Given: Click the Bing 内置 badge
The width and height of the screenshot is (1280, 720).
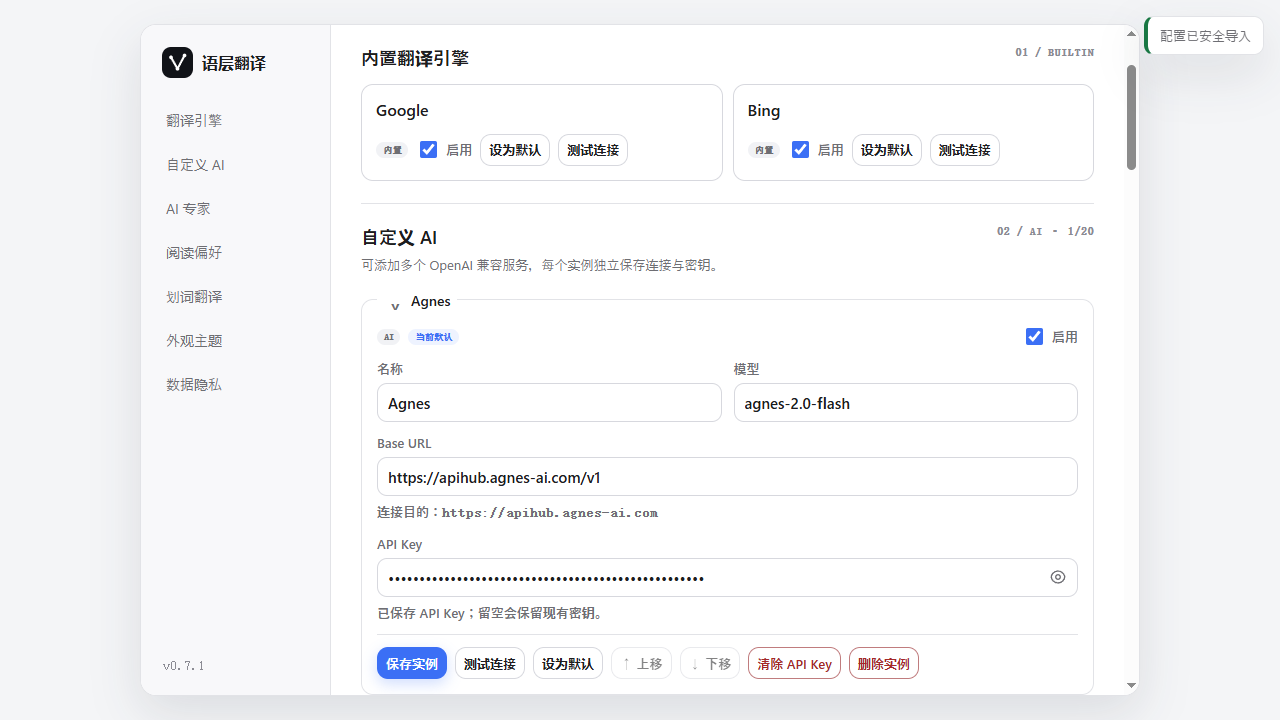Looking at the screenshot, I should tap(764, 150).
